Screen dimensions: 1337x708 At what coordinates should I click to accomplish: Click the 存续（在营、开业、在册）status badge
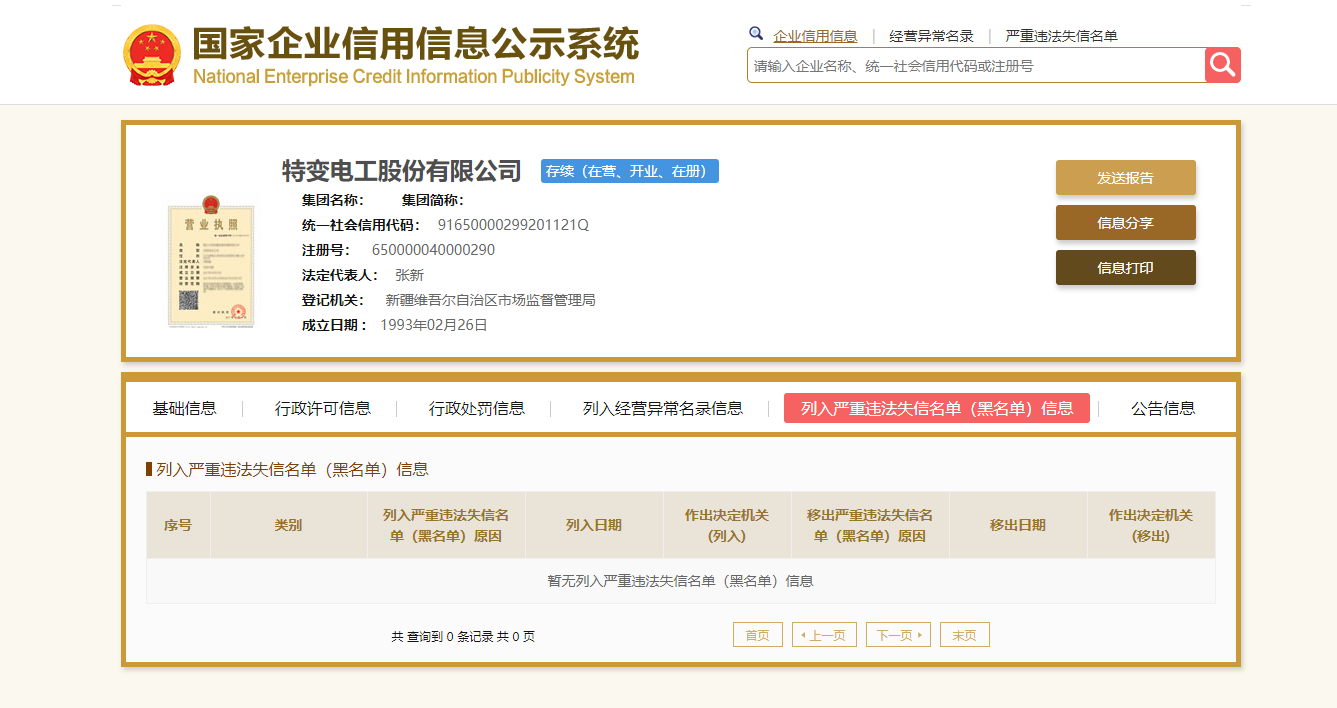(630, 171)
